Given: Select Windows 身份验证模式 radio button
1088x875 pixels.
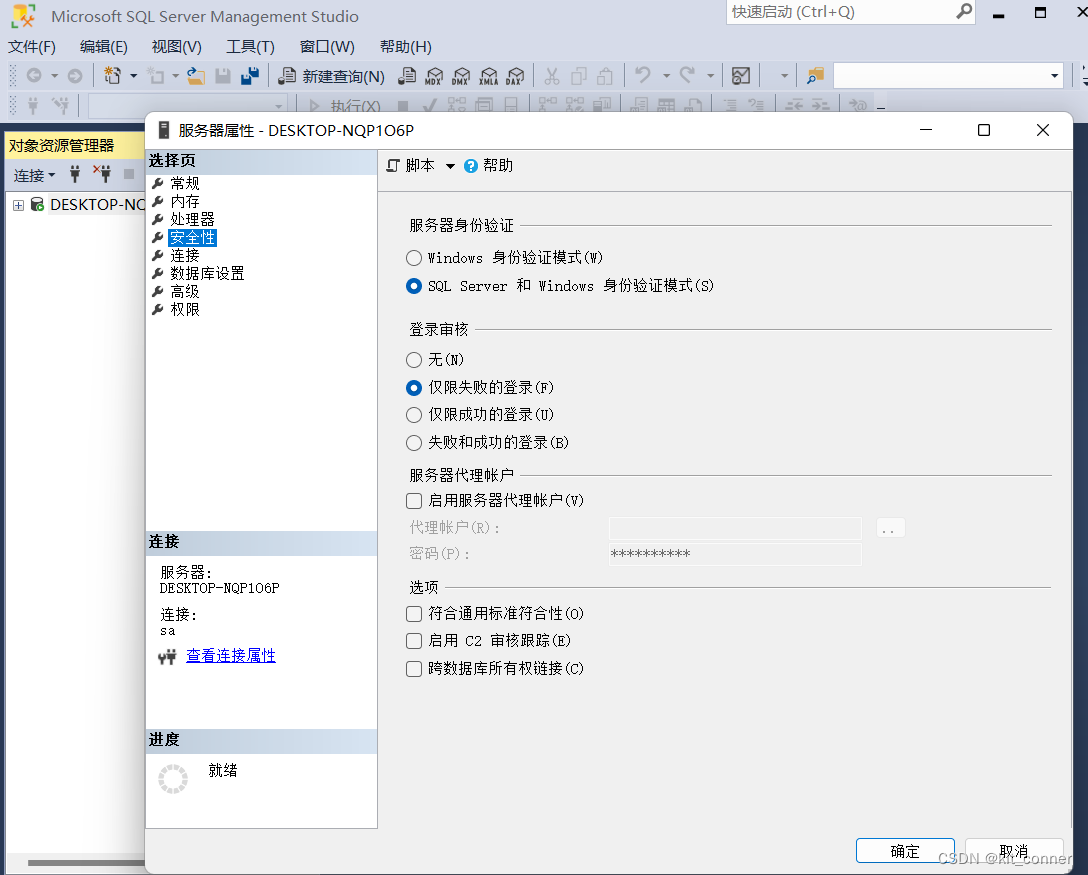Looking at the screenshot, I should (414, 258).
